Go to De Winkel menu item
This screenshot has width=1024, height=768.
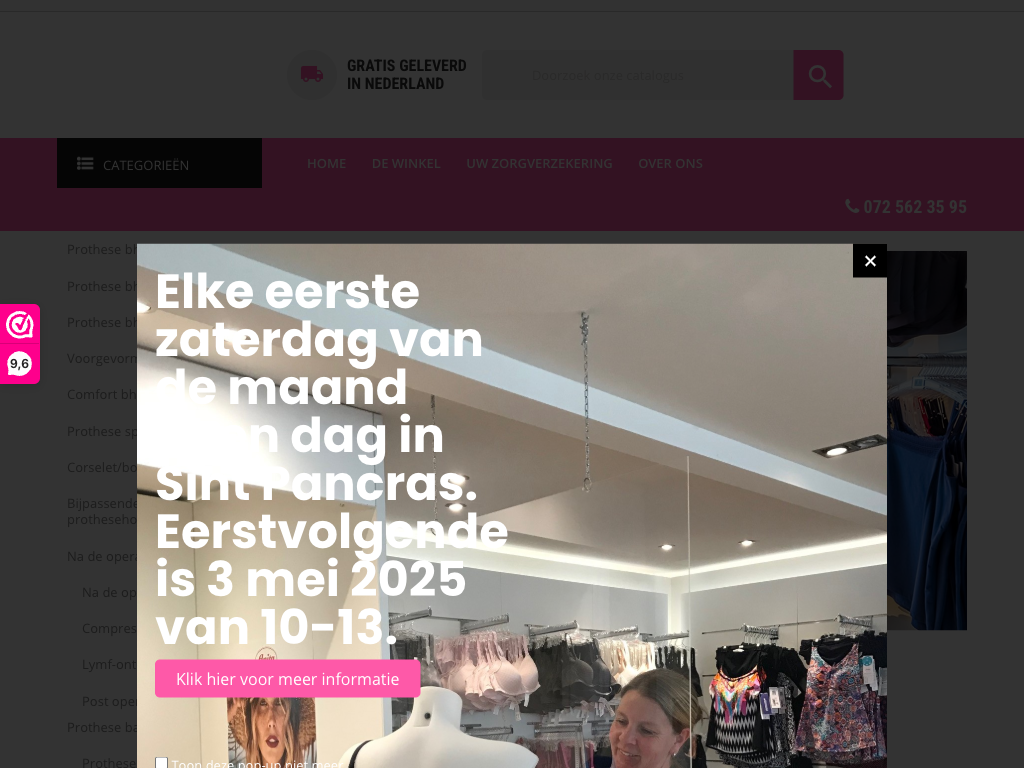coord(406,163)
